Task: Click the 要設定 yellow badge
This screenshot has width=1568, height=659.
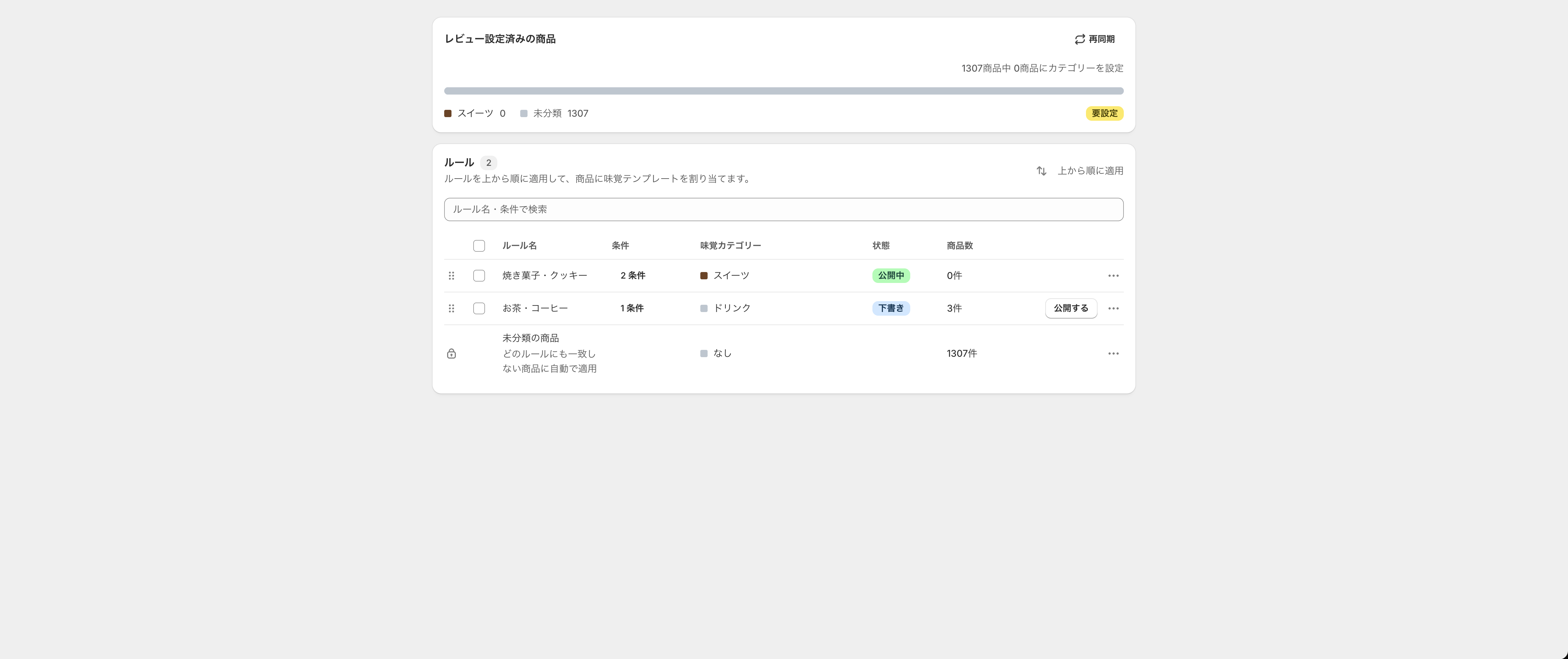Action: pyautogui.click(x=1104, y=114)
